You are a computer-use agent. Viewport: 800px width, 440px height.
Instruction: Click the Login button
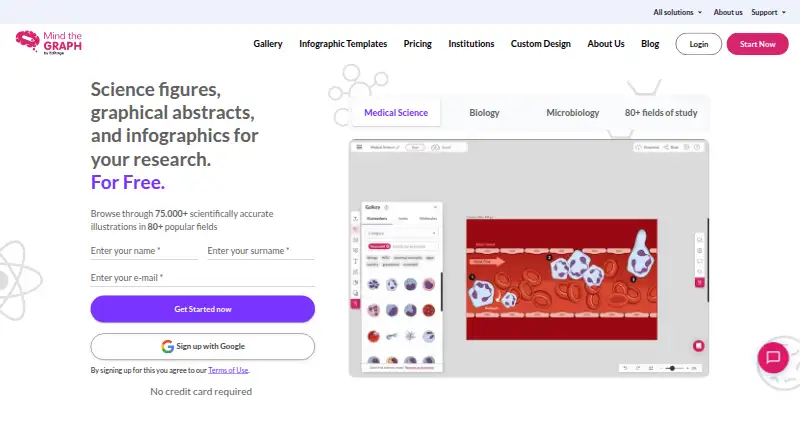point(698,44)
